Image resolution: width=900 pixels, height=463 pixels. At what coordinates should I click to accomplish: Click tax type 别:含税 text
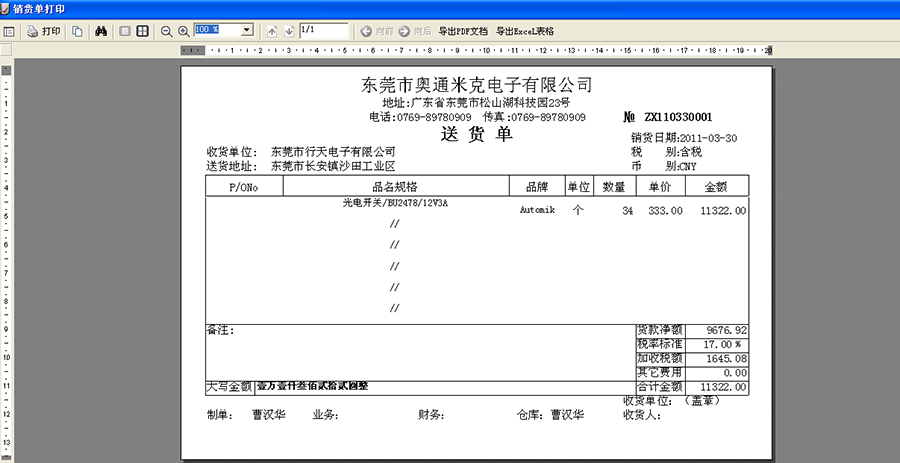(684, 153)
